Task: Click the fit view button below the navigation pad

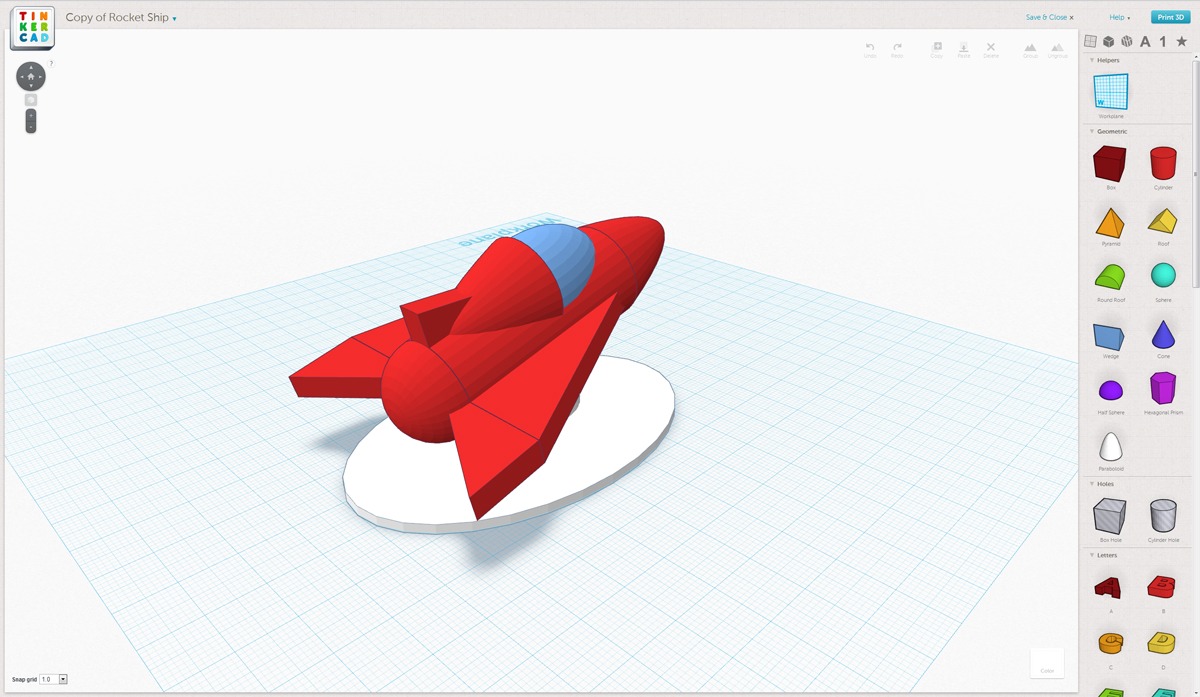Action: point(31,100)
